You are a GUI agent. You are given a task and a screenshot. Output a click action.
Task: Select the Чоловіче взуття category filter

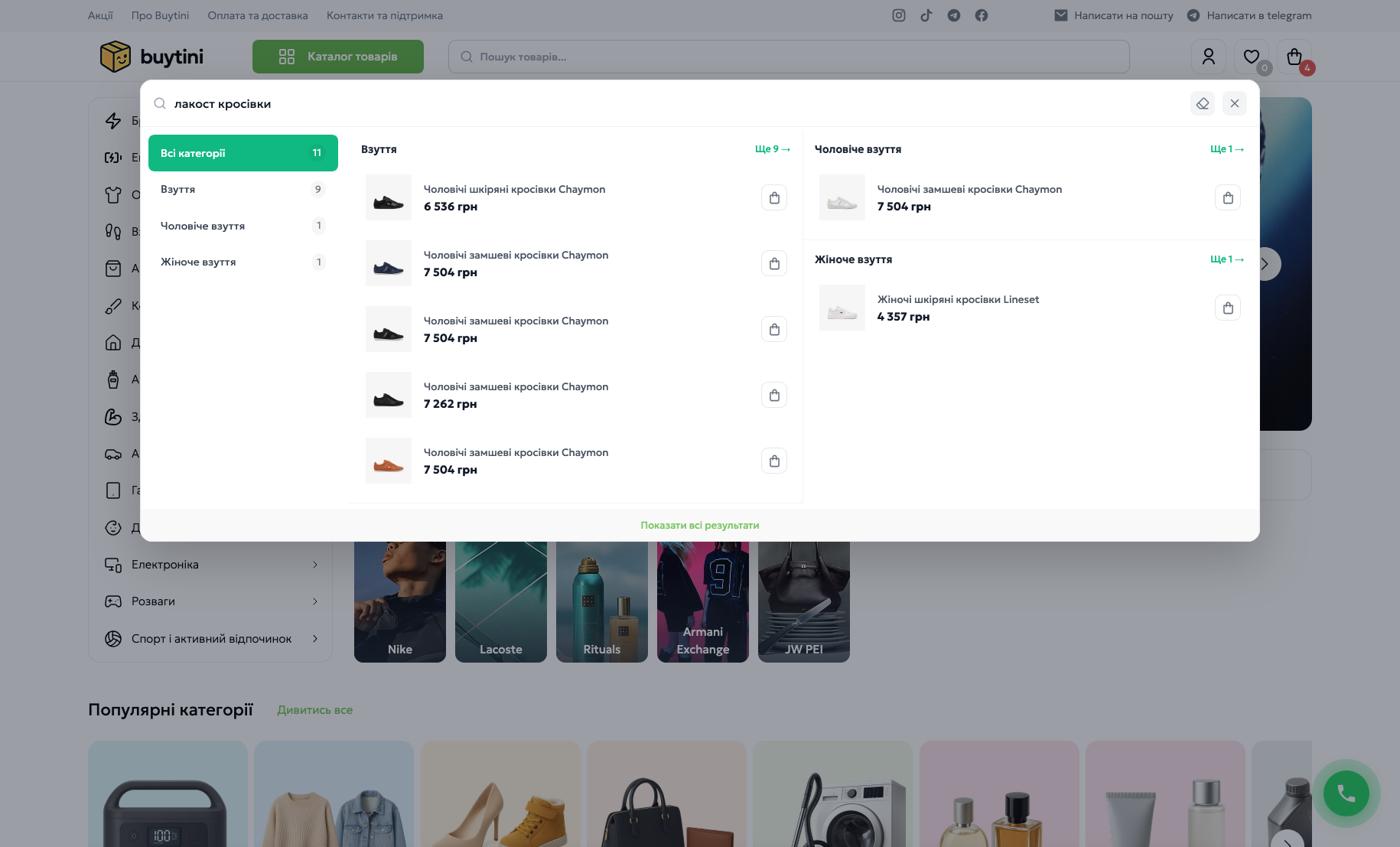(x=243, y=226)
